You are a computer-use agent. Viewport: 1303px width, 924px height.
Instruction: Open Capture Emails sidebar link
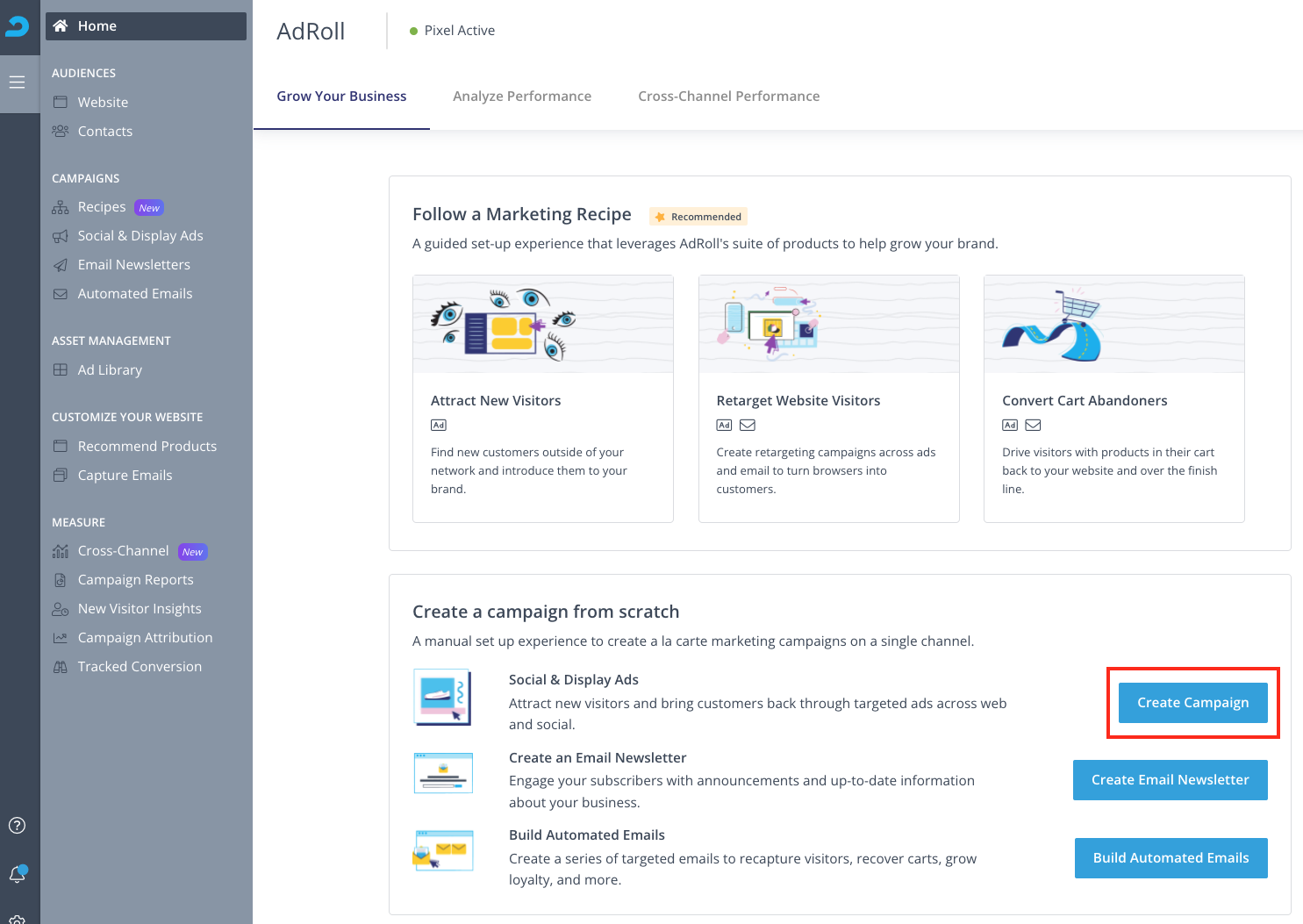(125, 476)
